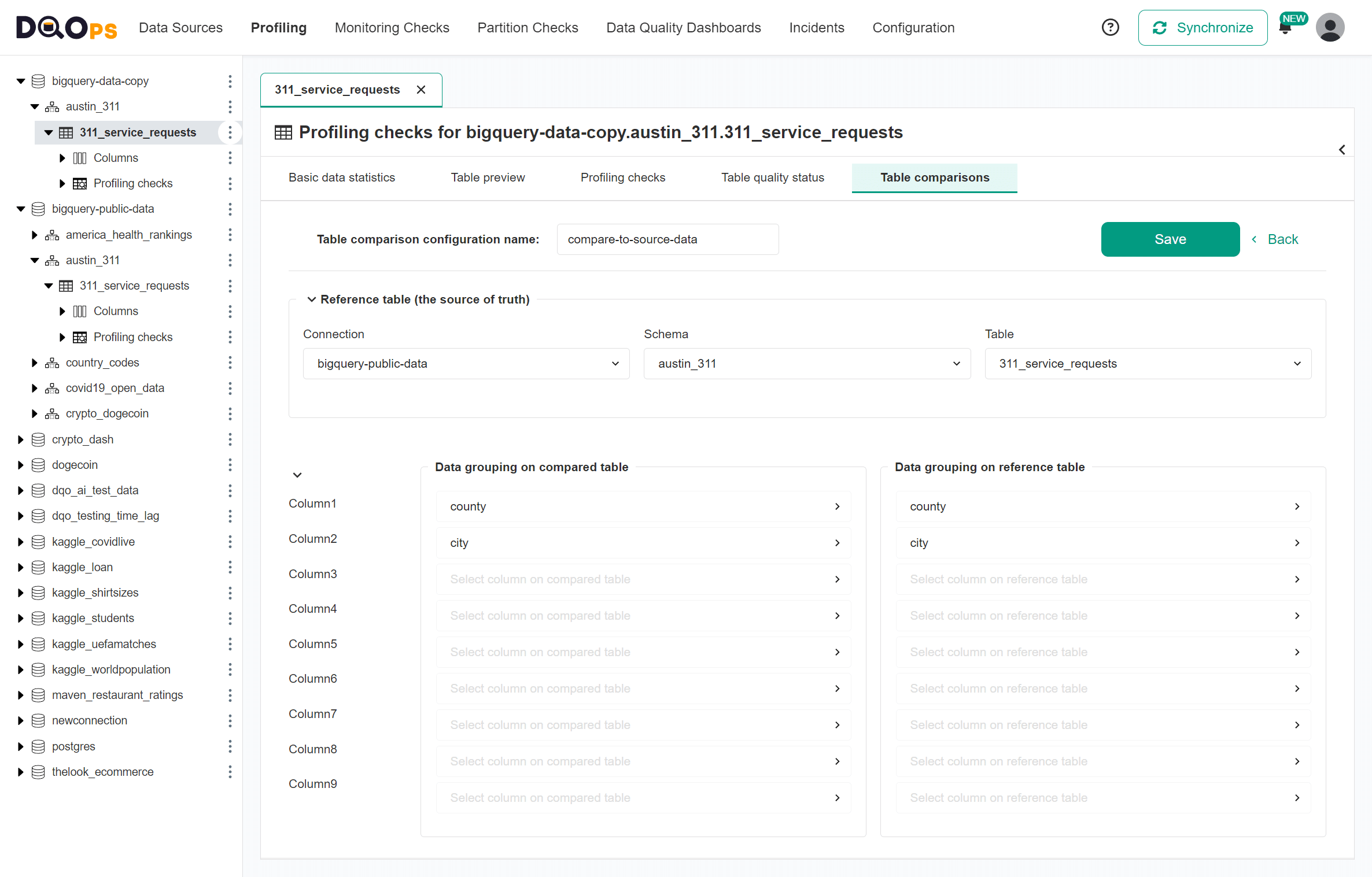This screenshot has height=877, width=1372.
Task: Open kebab menu for kaggle_worldpopulation
Action: (x=230, y=669)
